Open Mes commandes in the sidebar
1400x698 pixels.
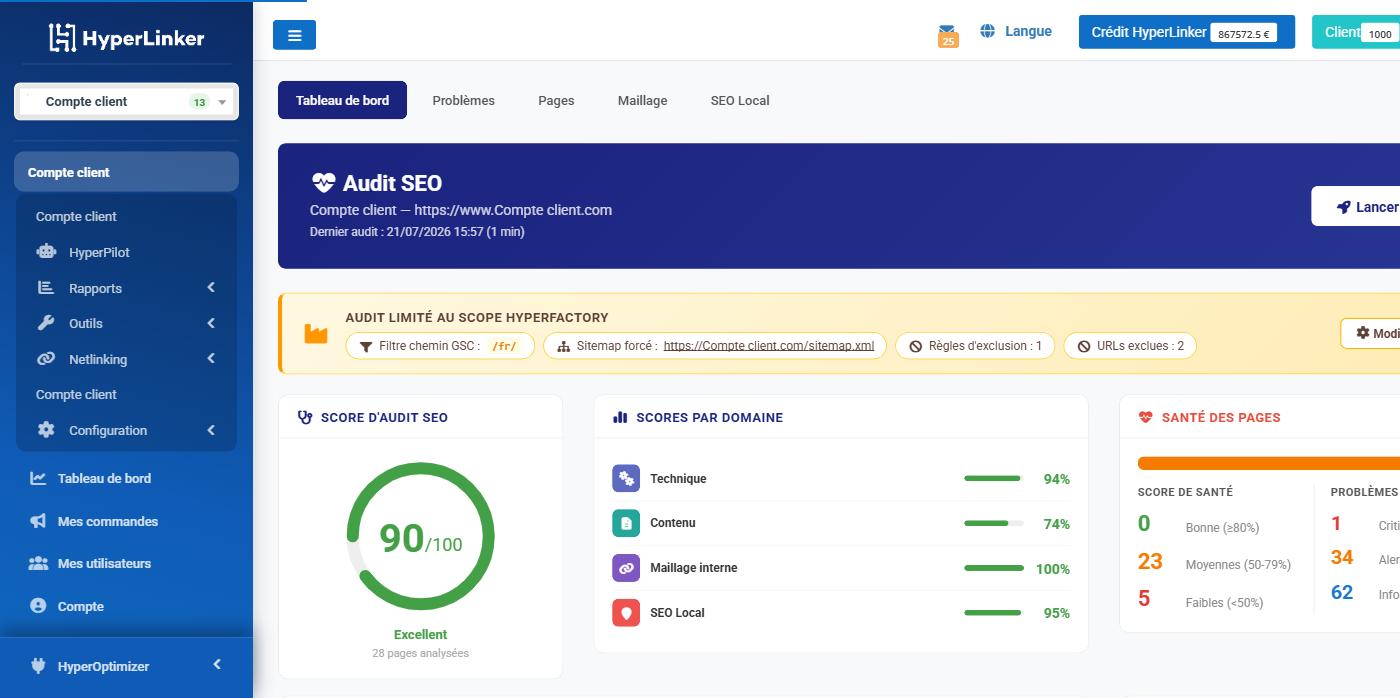tap(108, 521)
